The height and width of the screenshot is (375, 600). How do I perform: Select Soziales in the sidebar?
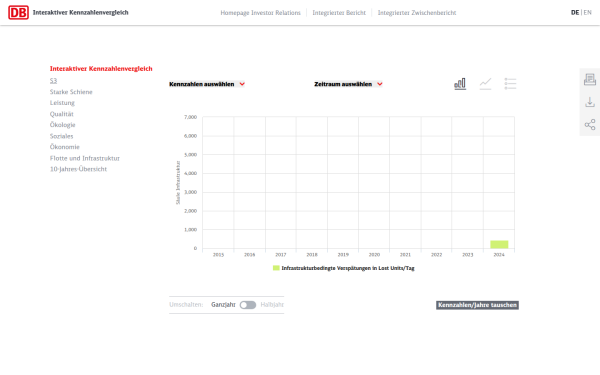(x=61, y=136)
